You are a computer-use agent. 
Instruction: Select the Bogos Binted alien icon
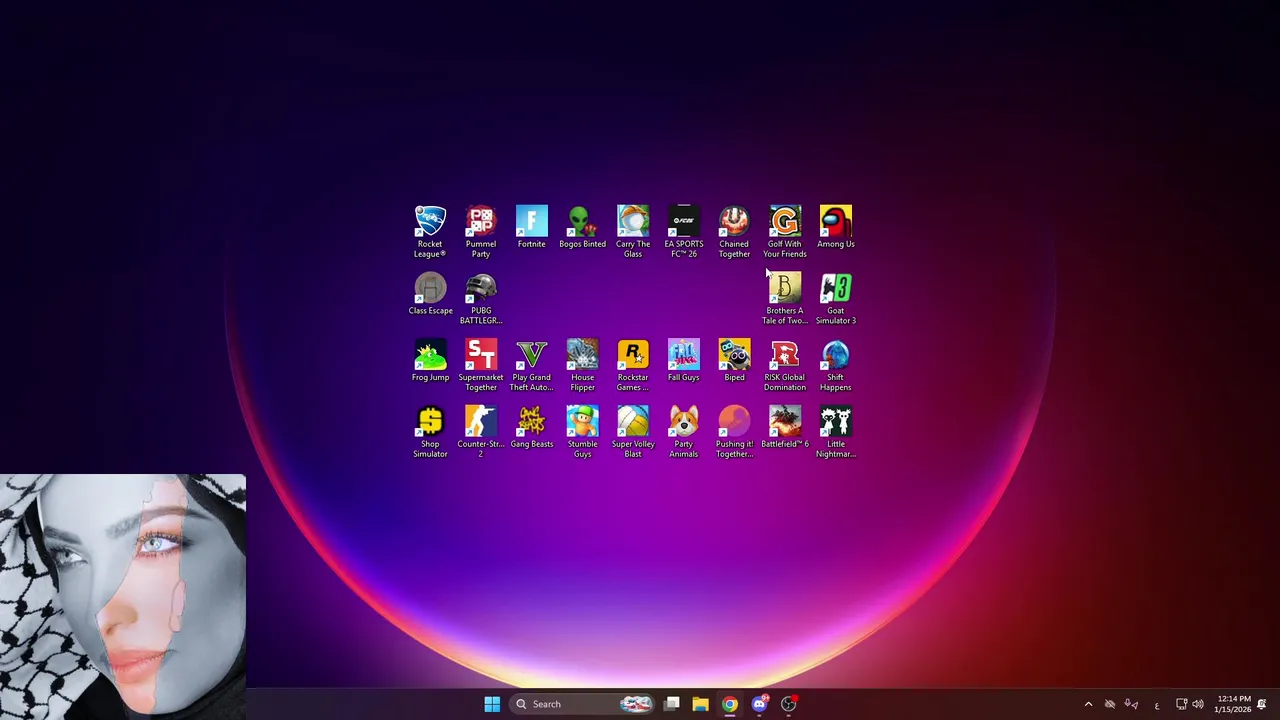click(582, 228)
